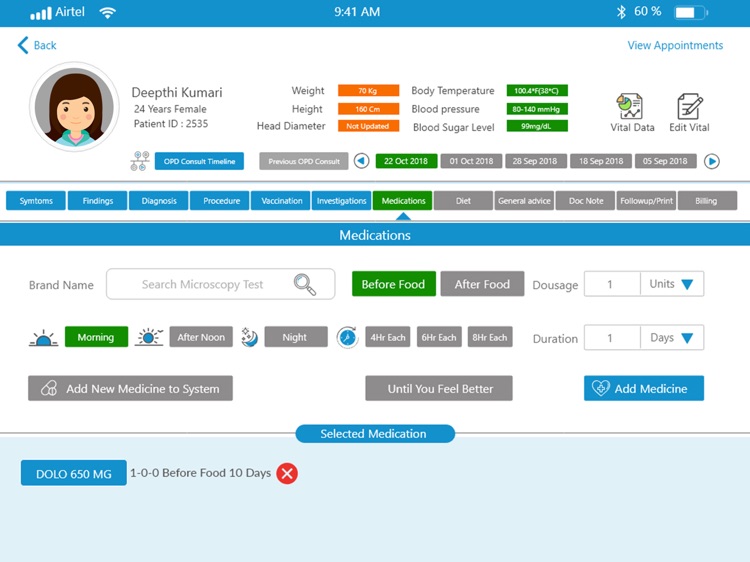Viewport: 750px width, 562px height.
Task: Open the Diet tab
Action: click(x=463, y=201)
